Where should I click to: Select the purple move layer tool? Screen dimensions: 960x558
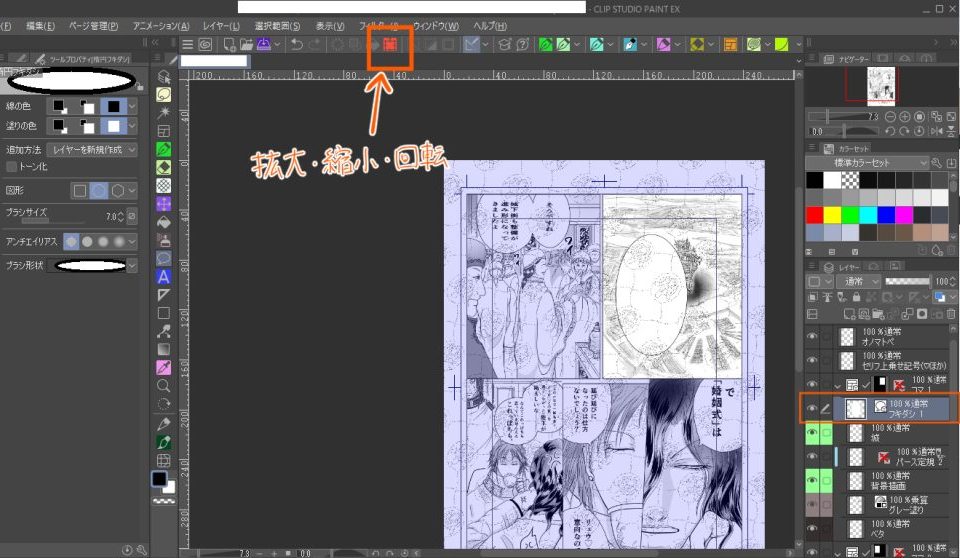(x=163, y=204)
